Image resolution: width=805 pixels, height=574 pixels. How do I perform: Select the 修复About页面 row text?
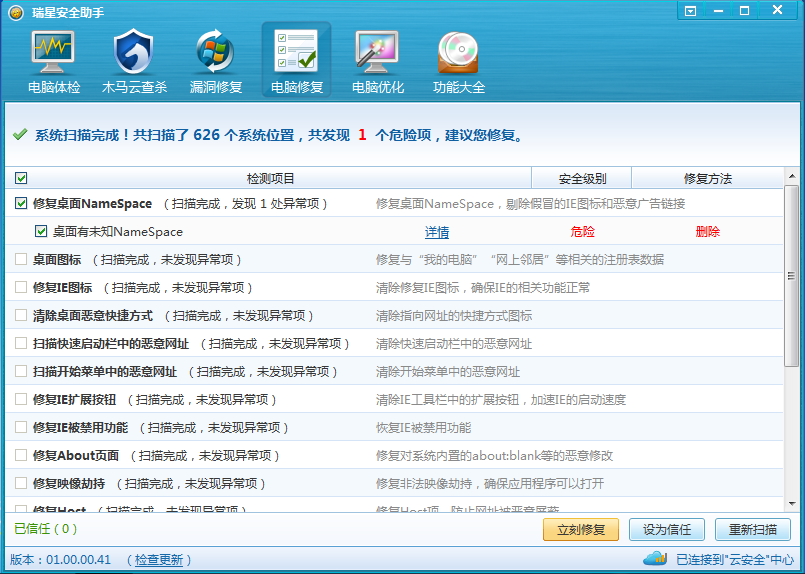click(x=76, y=455)
